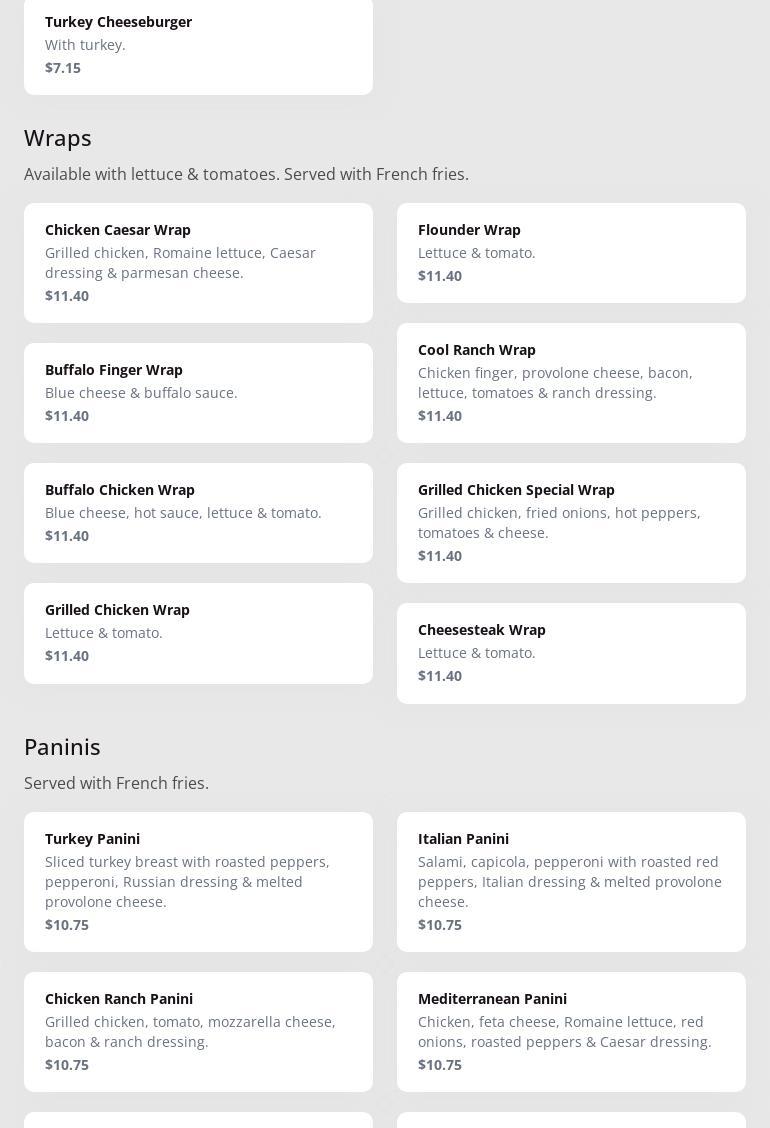
Task: Choose the Cheesesteak Wrap card
Action: 571,653
